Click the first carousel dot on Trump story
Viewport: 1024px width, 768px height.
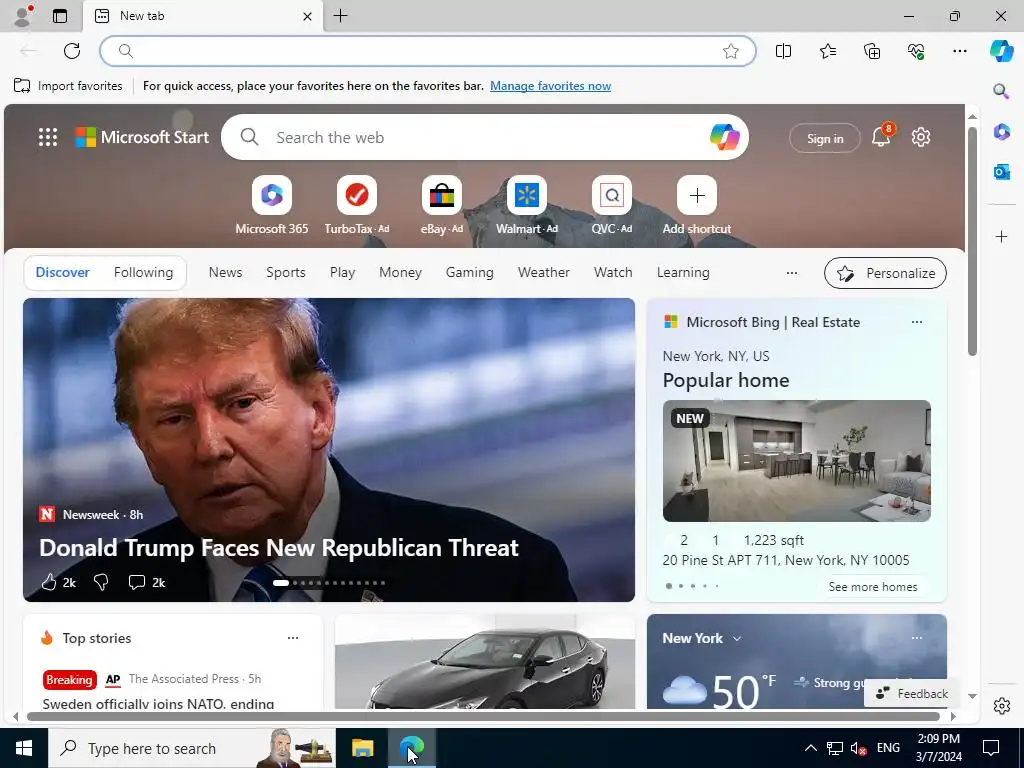click(281, 583)
